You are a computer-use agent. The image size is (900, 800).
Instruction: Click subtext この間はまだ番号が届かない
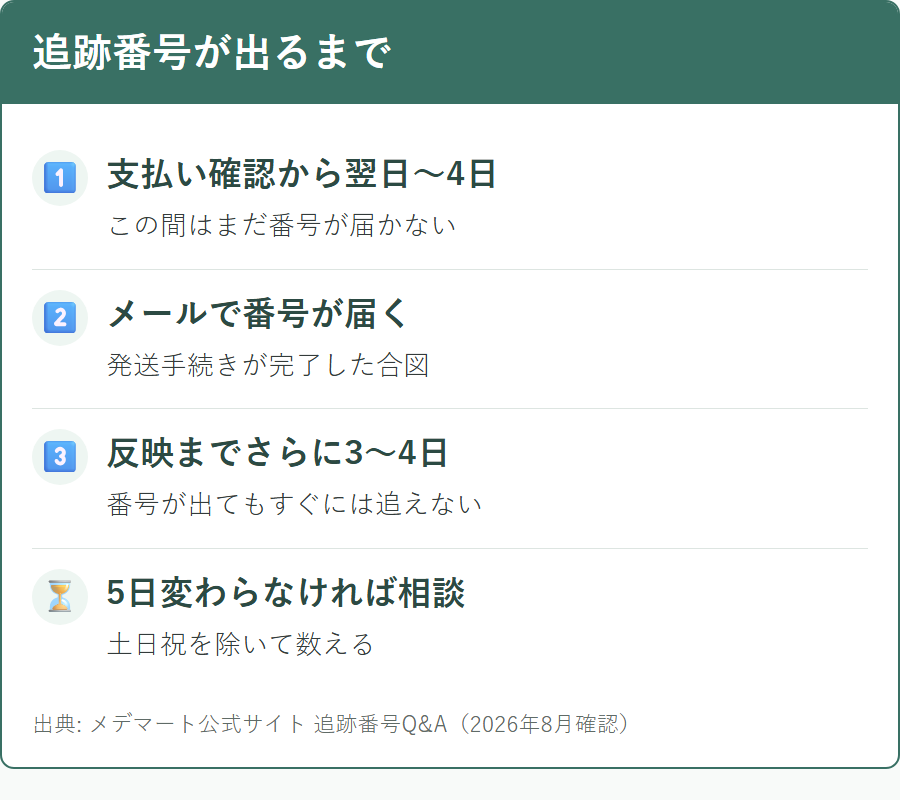click(282, 225)
